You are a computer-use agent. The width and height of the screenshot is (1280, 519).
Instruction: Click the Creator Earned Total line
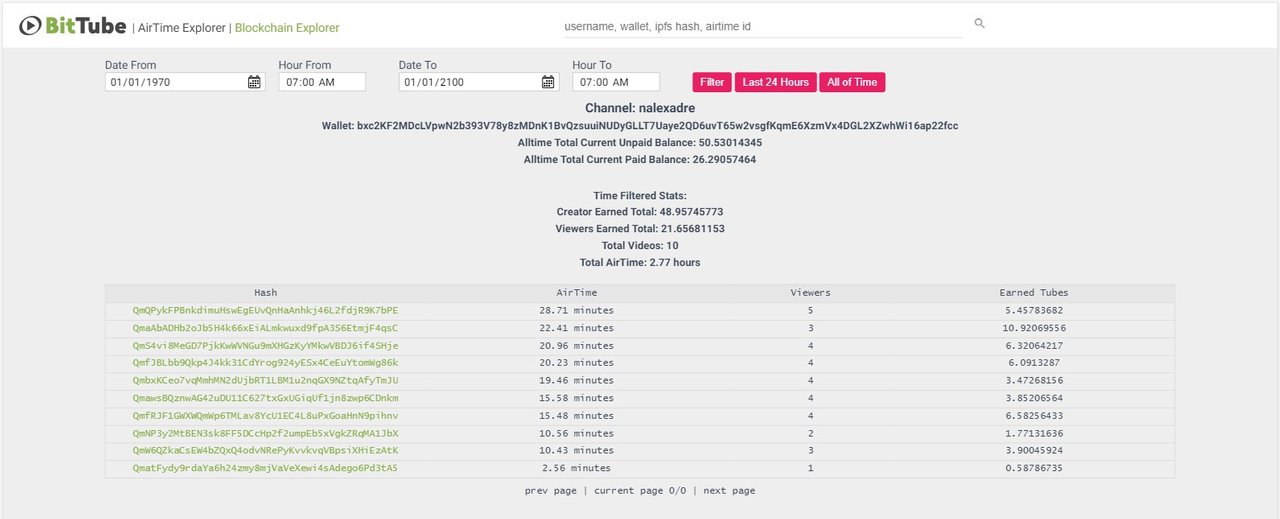[x=640, y=212]
